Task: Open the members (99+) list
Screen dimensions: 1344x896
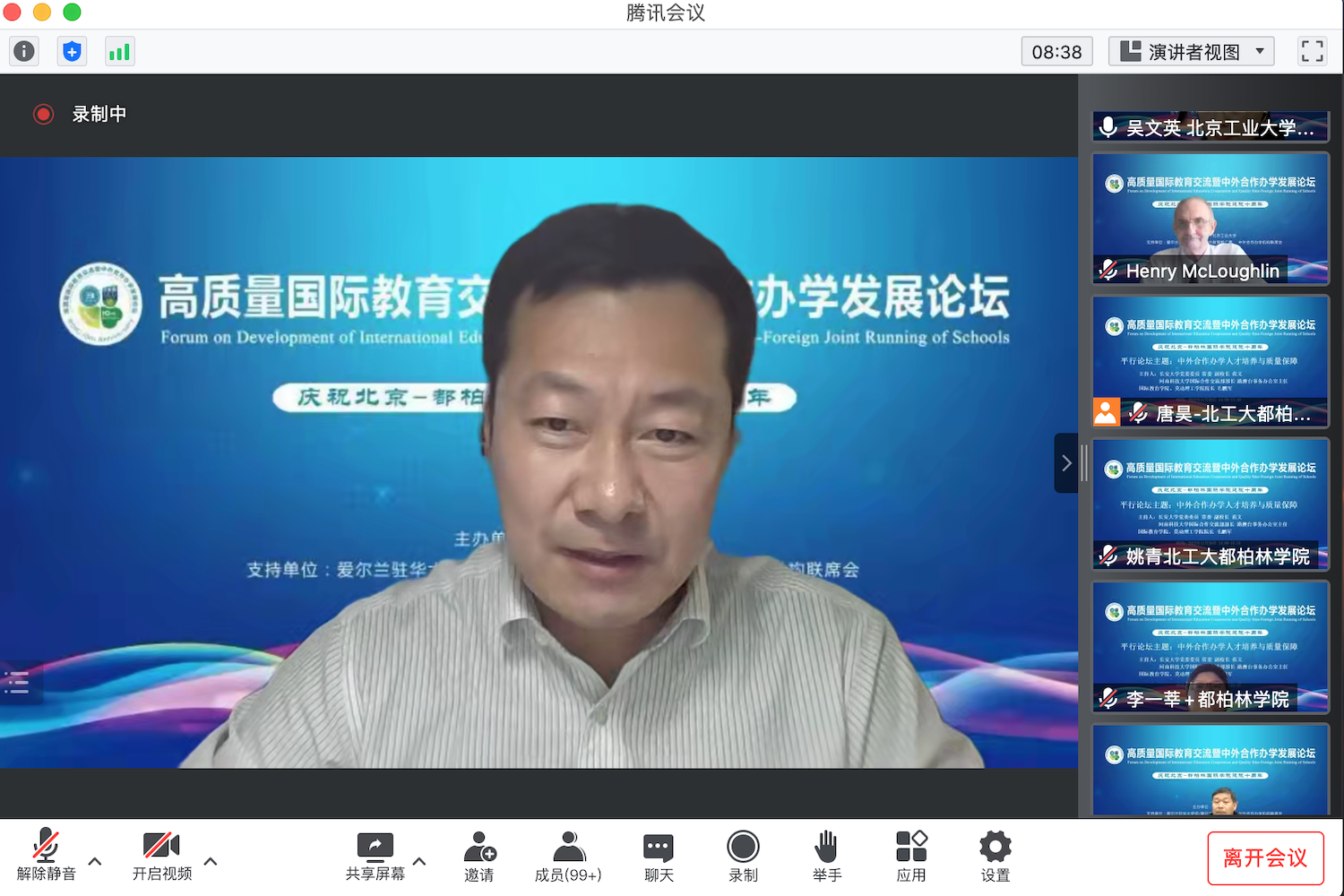Action: pyautogui.click(x=568, y=857)
